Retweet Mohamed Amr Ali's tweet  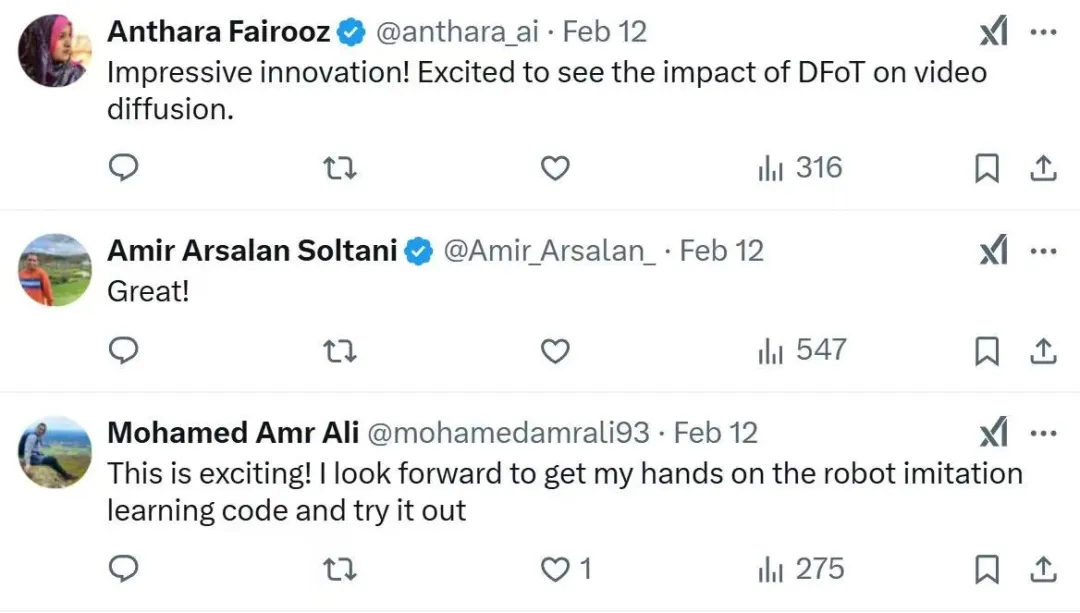341,570
